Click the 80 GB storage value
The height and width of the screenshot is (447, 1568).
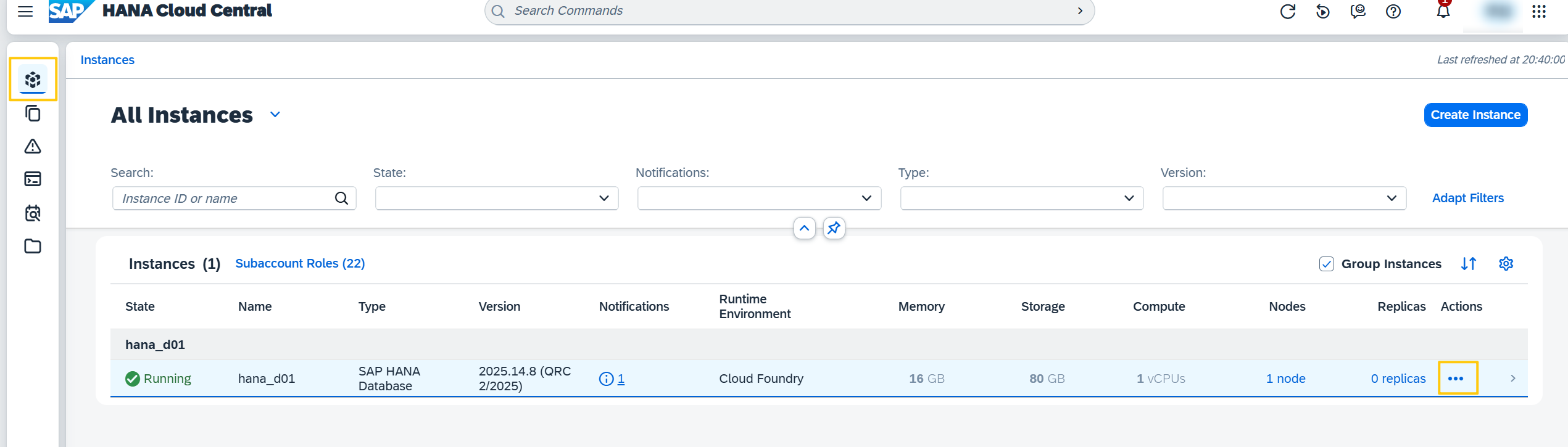(1047, 379)
